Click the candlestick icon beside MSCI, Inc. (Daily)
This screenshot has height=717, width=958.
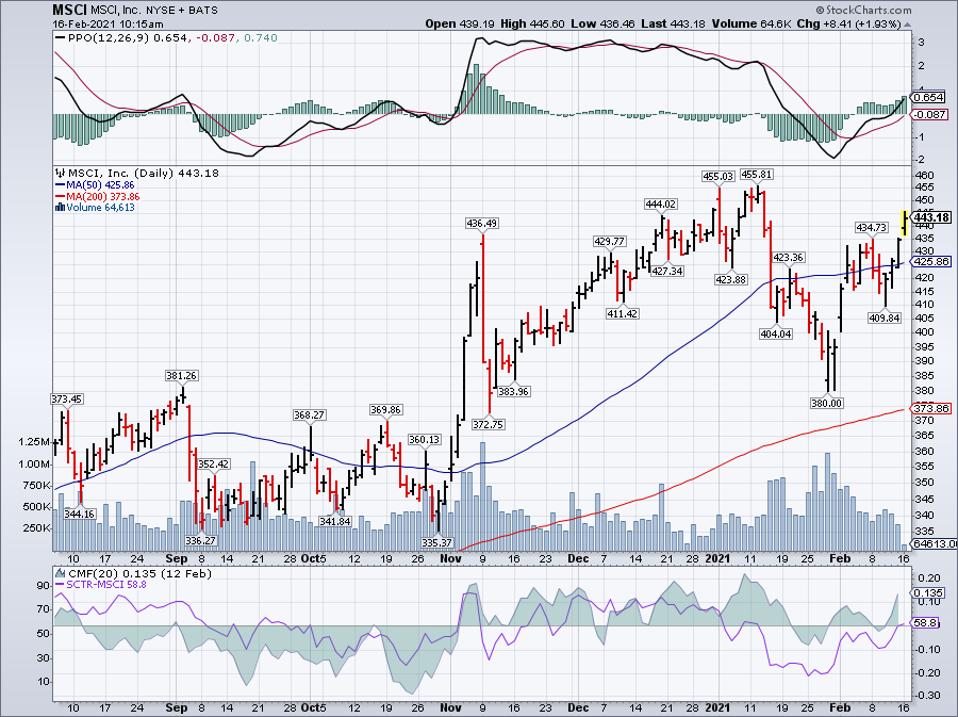click(60, 173)
